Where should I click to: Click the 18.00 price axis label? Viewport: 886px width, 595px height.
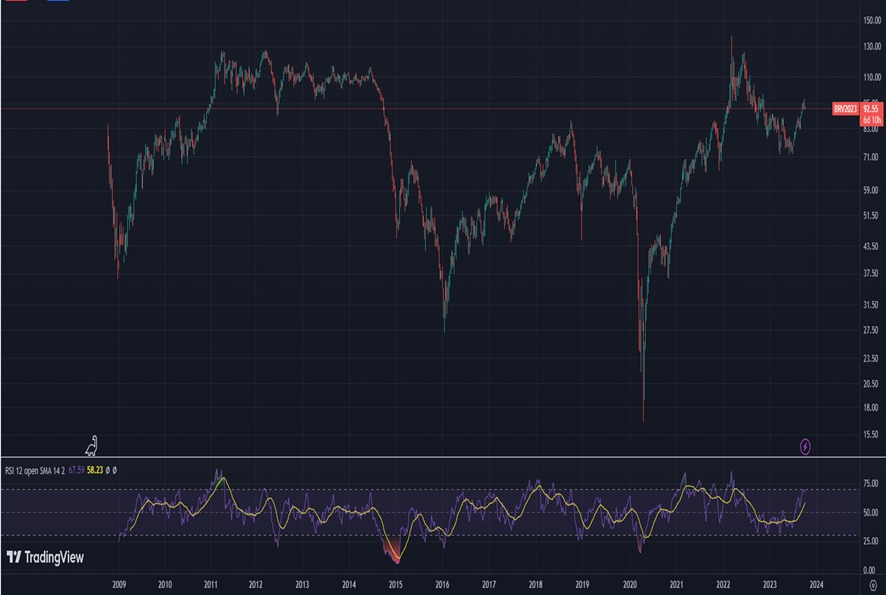(x=871, y=407)
